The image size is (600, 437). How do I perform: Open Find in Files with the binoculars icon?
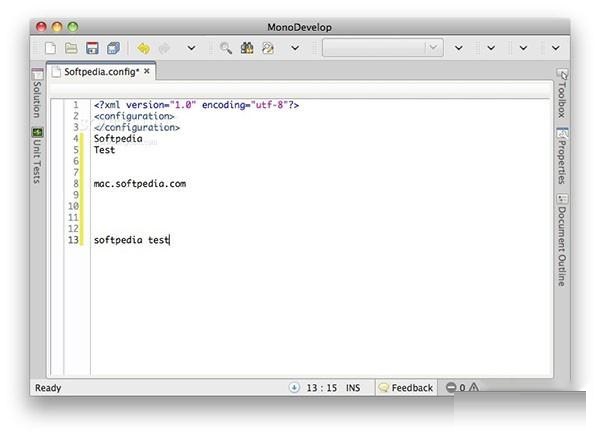pyautogui.click(x=247, y=48)
